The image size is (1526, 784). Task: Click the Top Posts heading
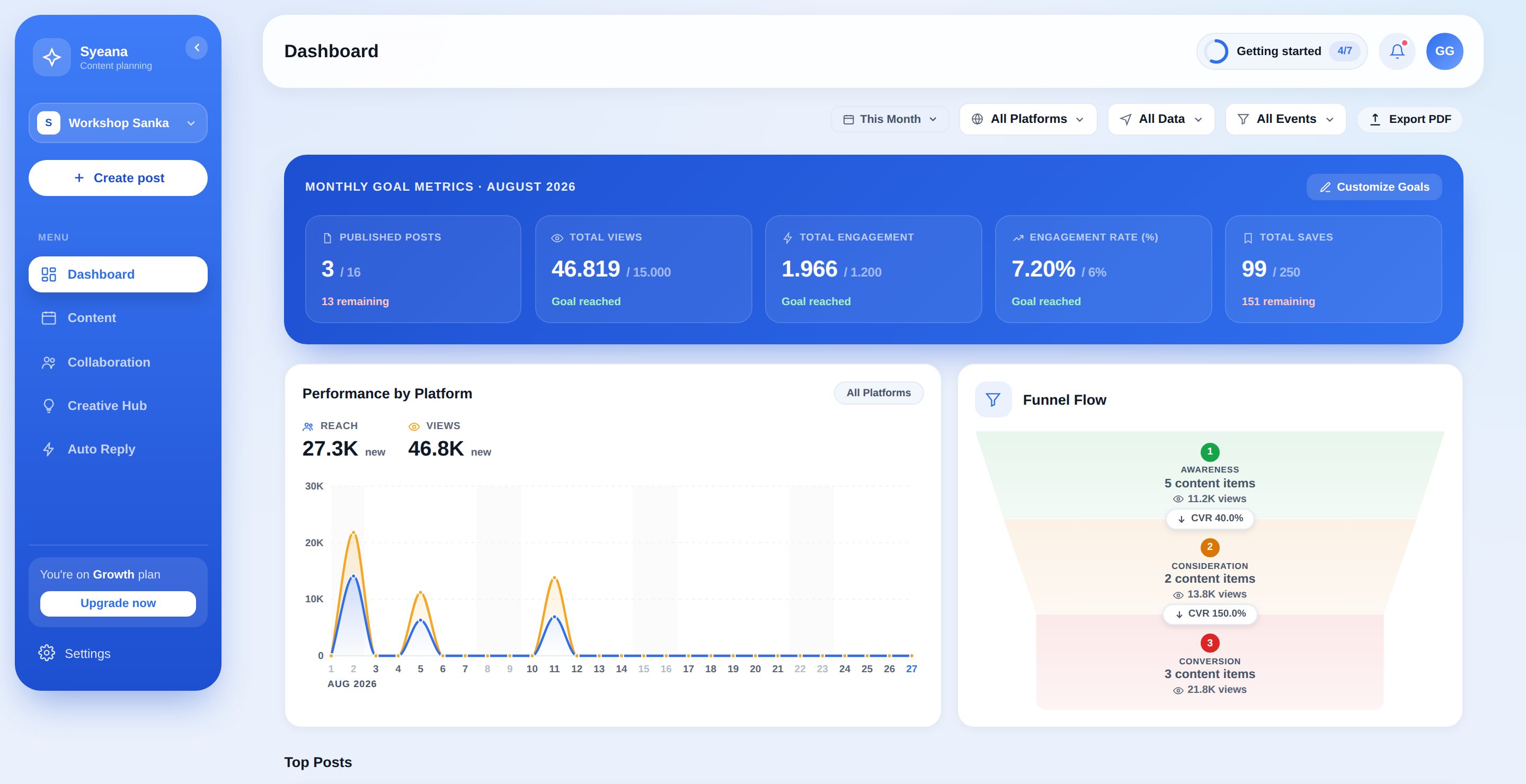(x=318, y=763)
